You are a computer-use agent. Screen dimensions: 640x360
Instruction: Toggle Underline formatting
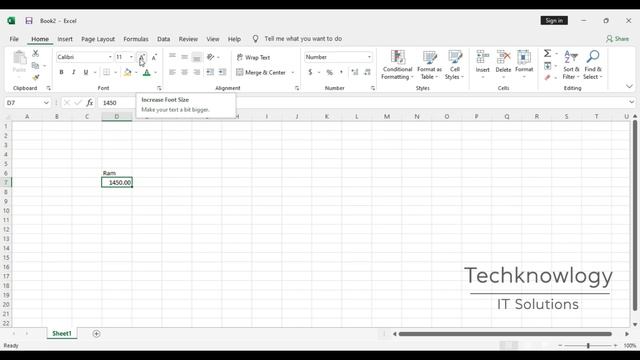coord(86,72)
